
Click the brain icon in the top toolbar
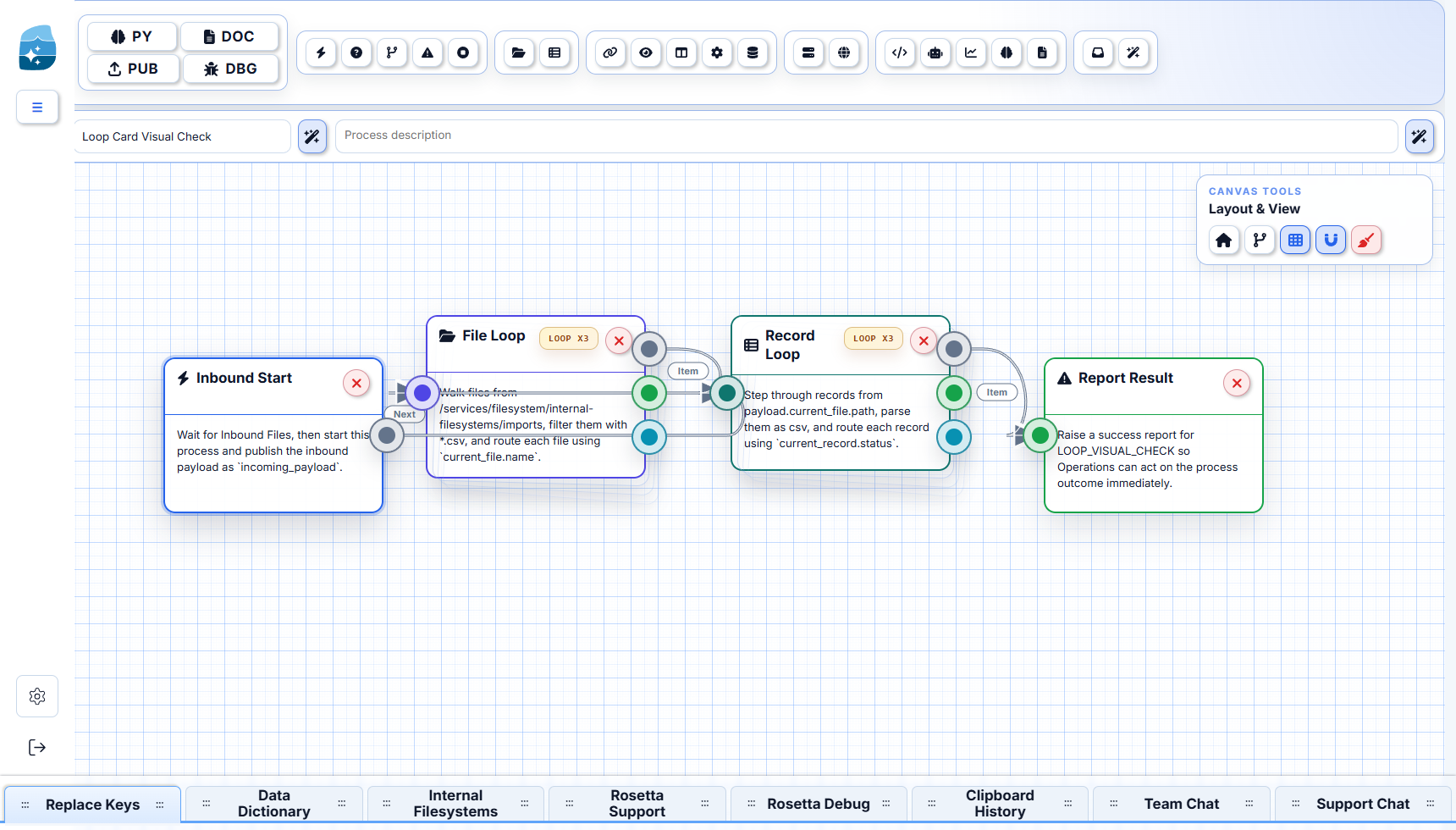[1007, 53]
